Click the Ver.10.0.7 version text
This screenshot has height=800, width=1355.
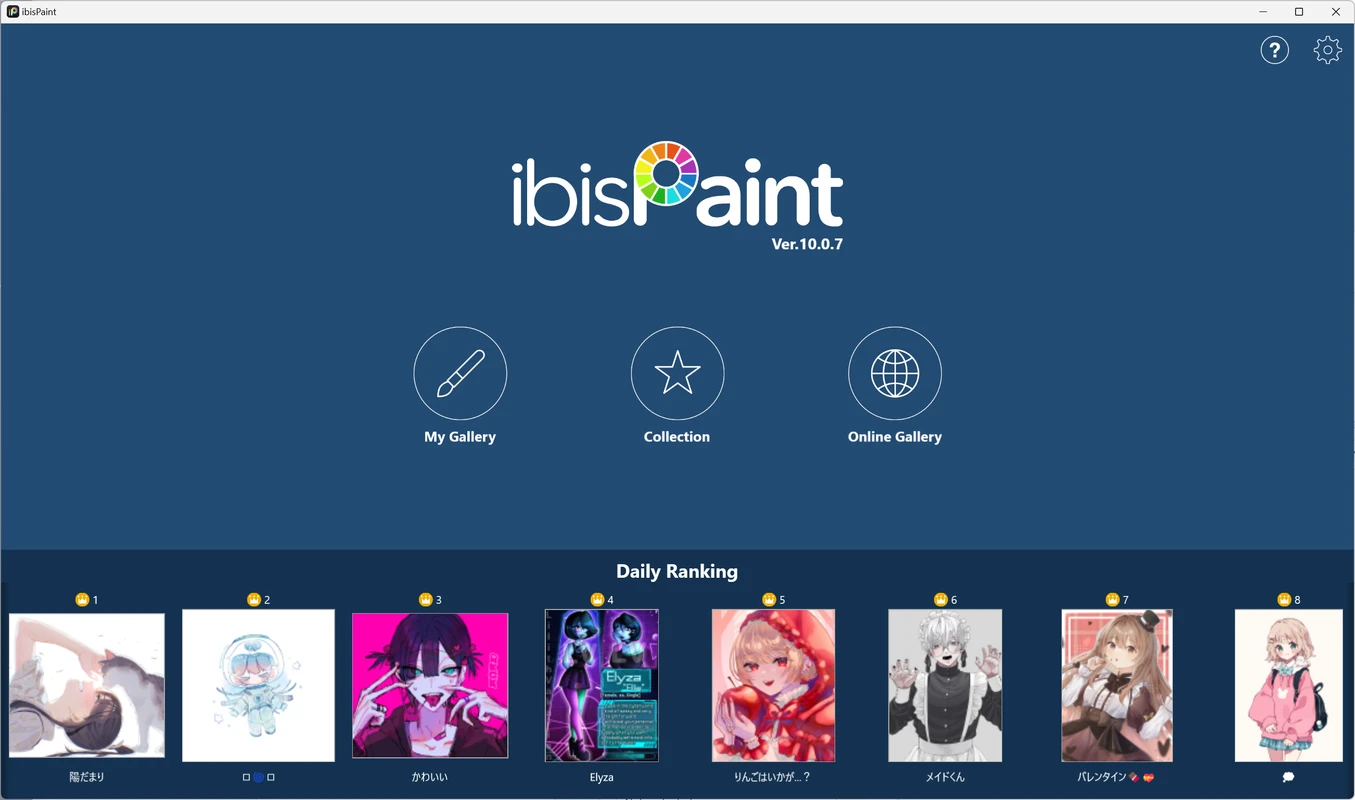(807, 243)
